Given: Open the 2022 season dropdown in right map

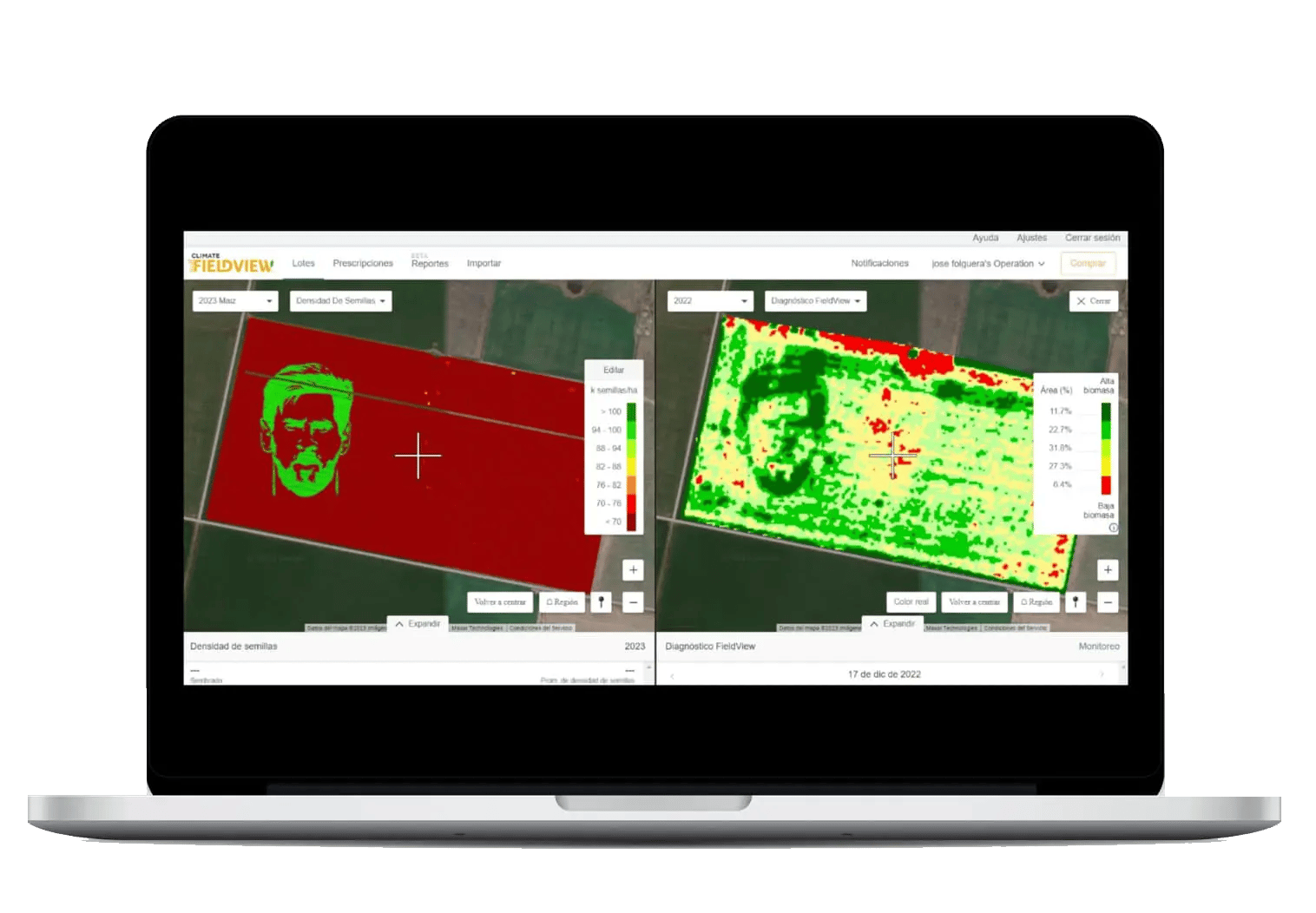Looking at the screenshot, I should (710, 300).
